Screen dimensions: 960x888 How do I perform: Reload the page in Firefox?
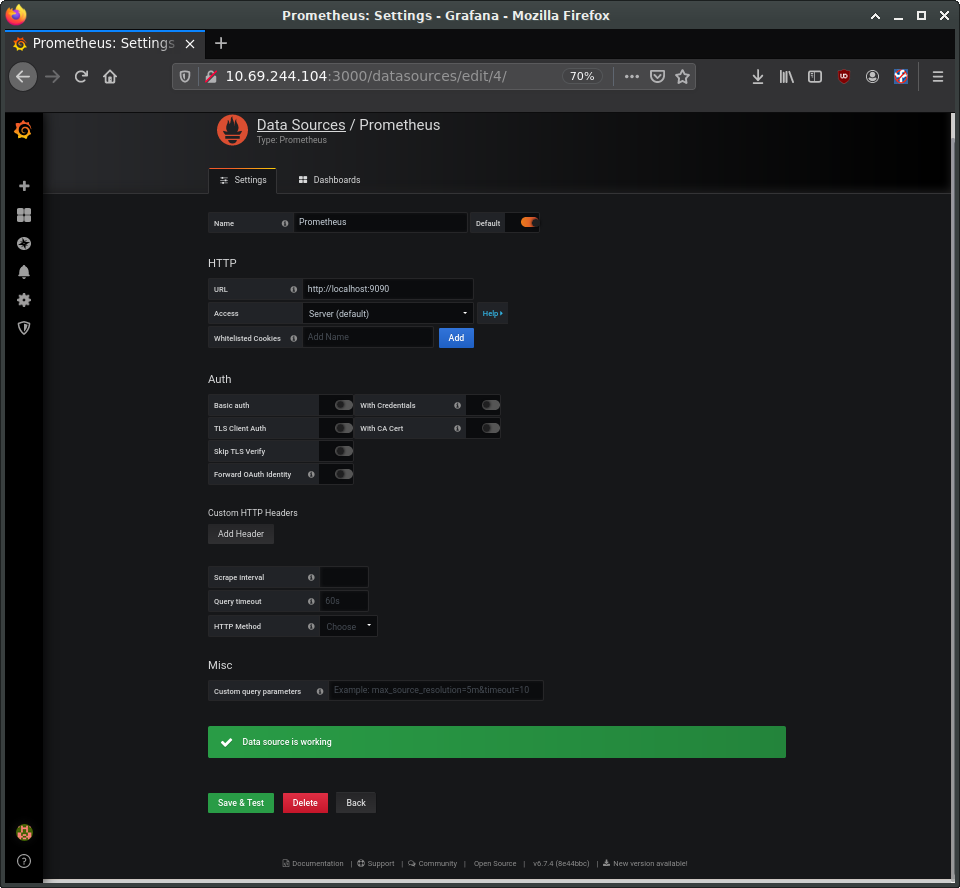[x=81, y=77]
